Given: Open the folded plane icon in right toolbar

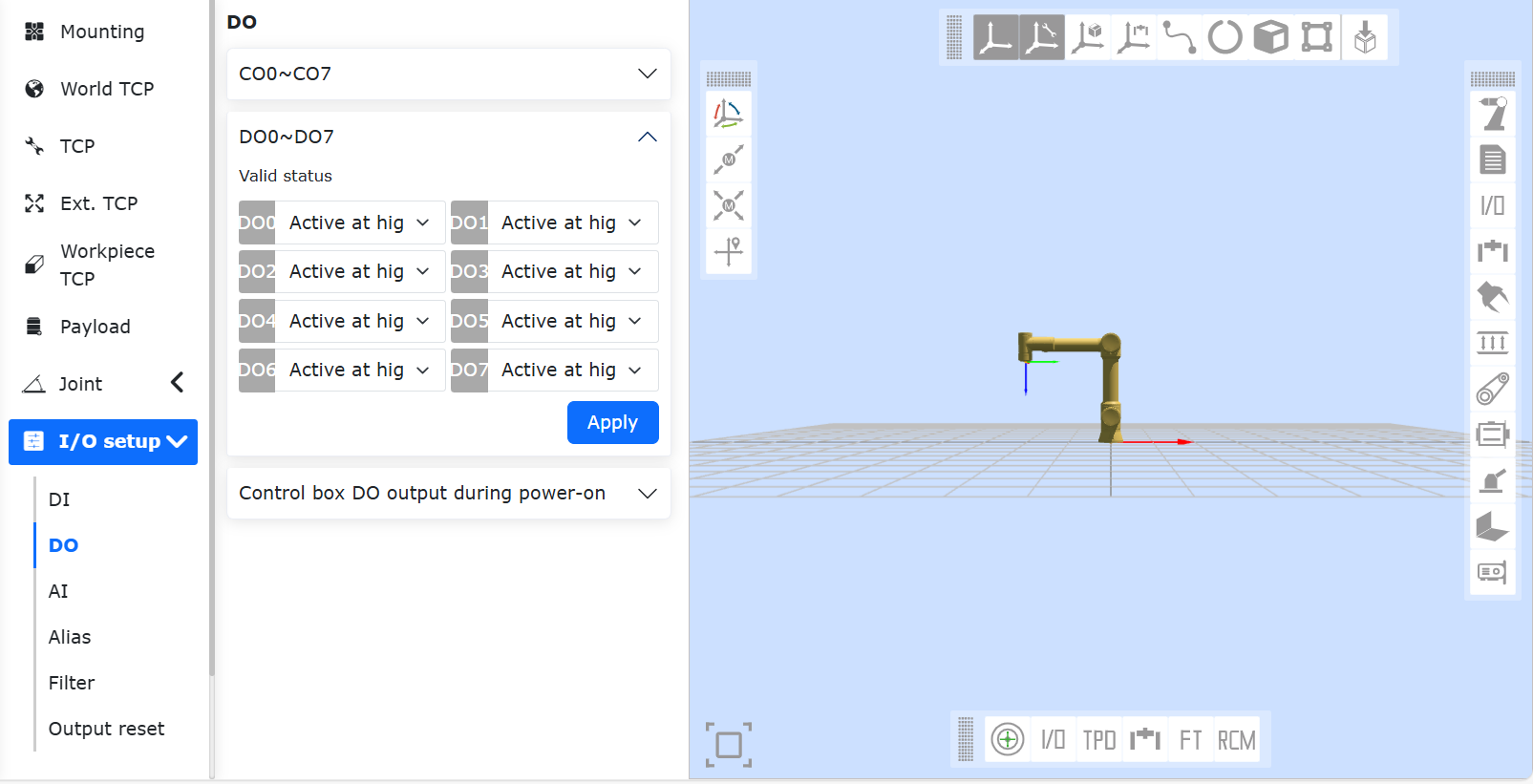Looking at the screenshot, I should tap(1493, 526).
